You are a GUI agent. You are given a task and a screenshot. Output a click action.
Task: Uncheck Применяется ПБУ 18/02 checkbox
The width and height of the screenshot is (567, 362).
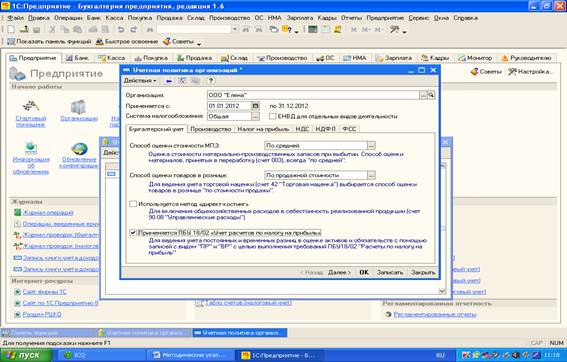click(x=133, y=233)
